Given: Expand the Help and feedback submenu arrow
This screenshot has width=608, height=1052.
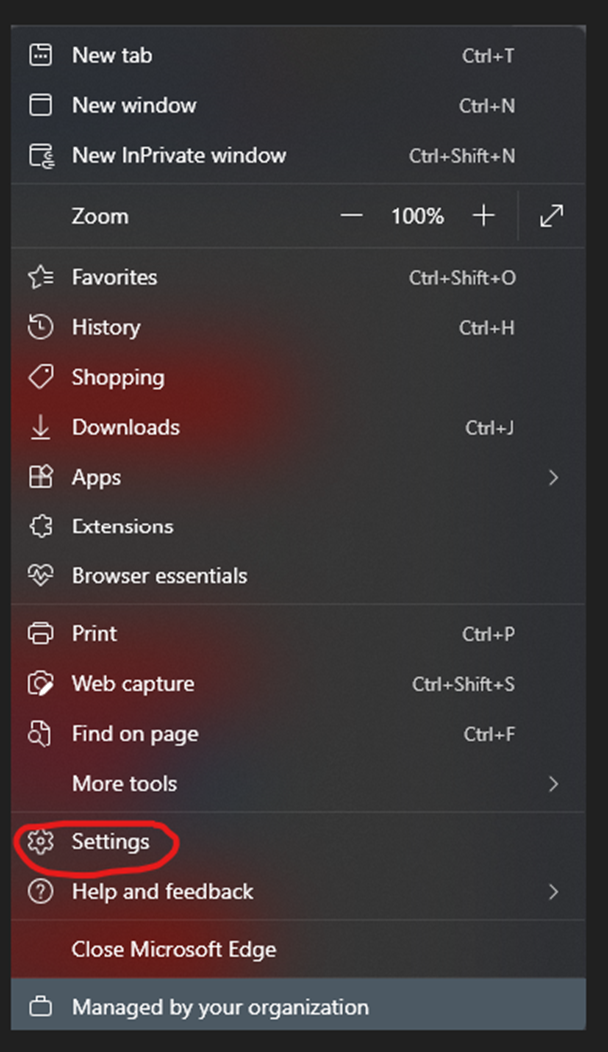Looking at the screenshot, I should tap(553, 892).
